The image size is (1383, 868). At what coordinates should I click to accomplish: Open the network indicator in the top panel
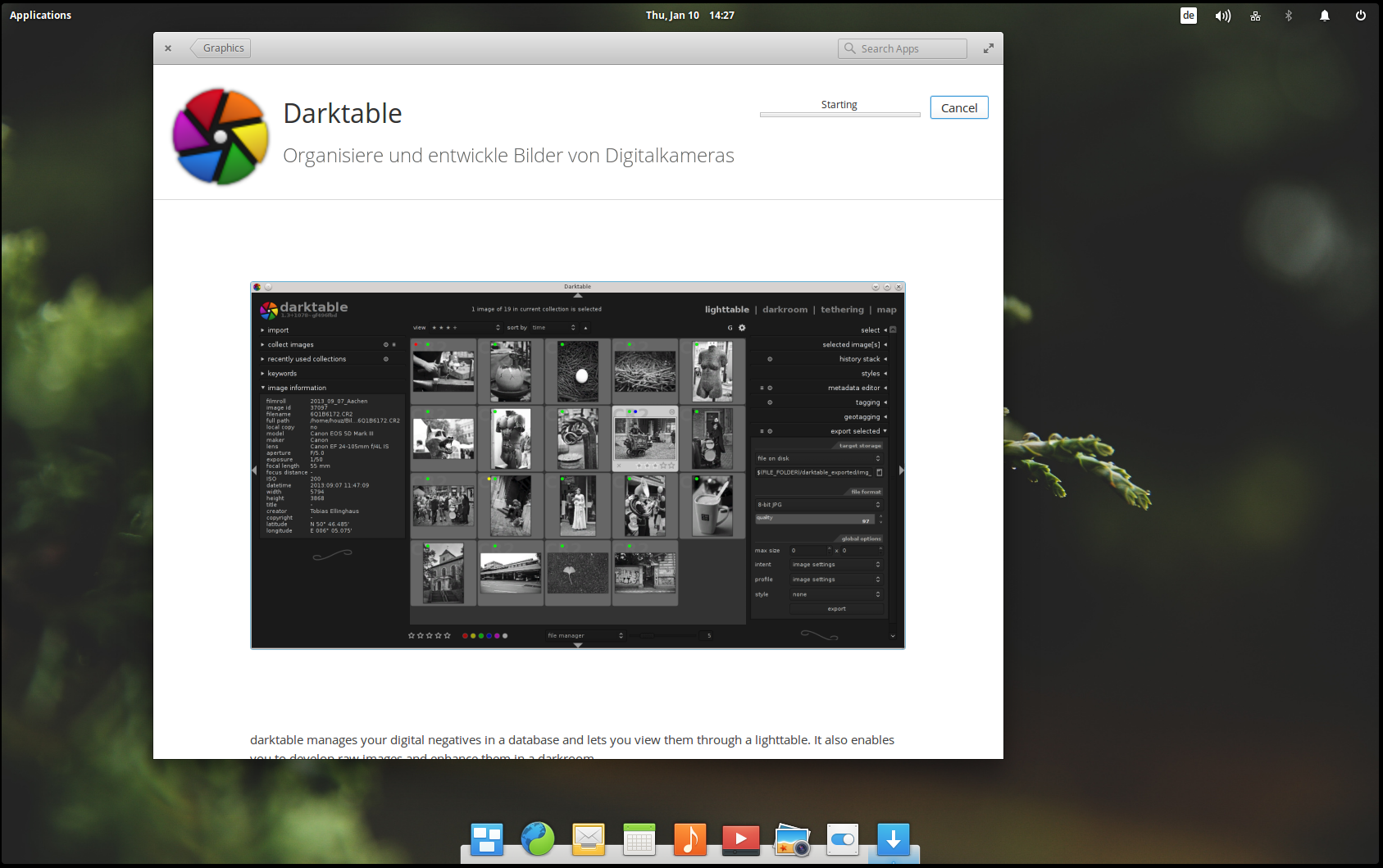coord(1255,16)
